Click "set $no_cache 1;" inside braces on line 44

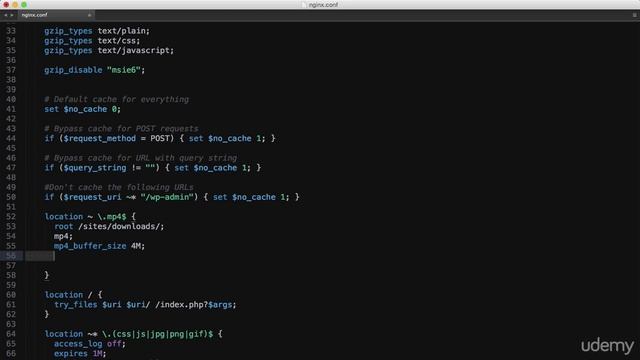(x=227, y=139)
